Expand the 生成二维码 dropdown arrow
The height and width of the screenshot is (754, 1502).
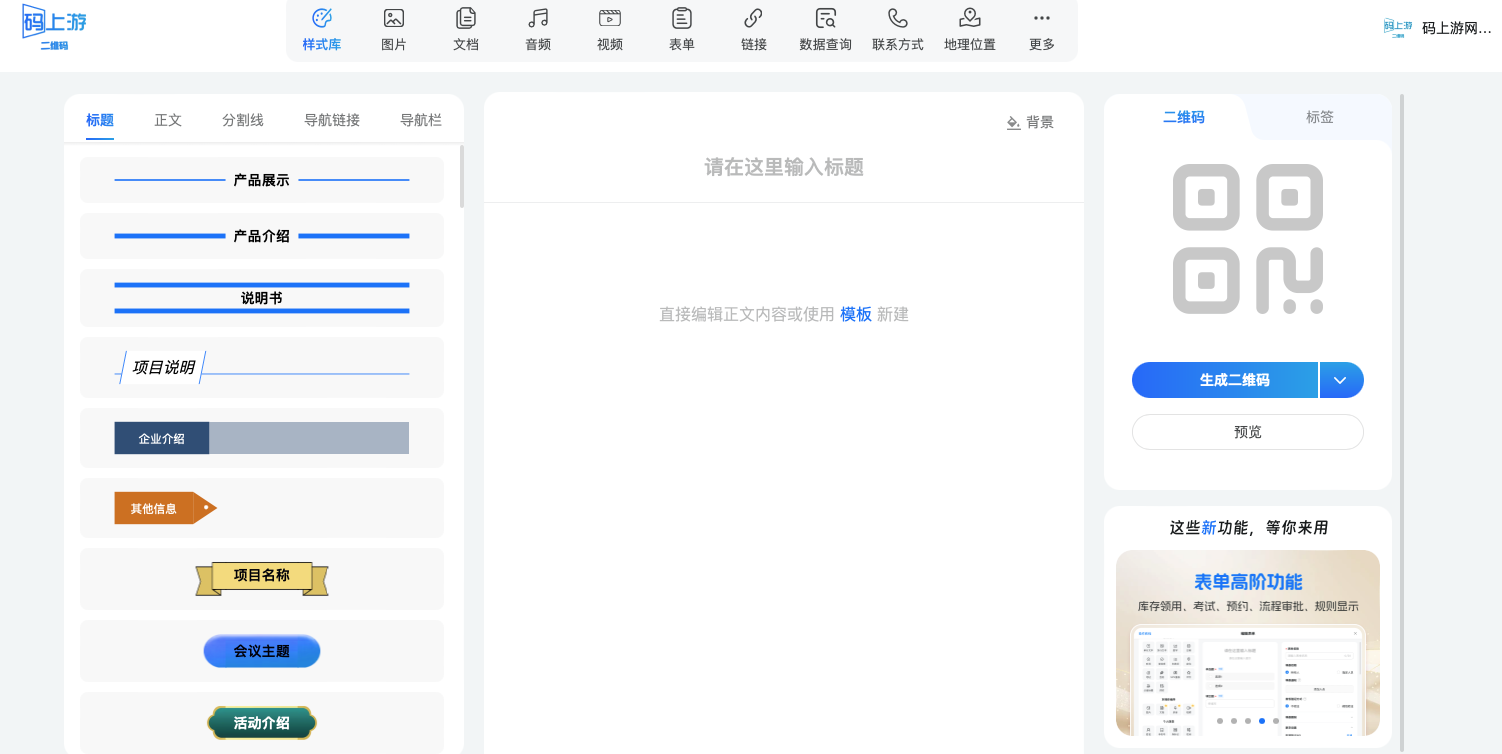click(x=1341, y=380)
